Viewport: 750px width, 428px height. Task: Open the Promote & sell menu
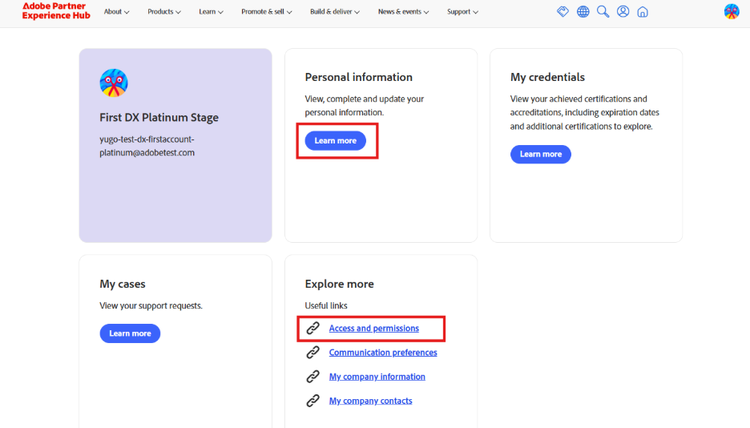[x=266, y=12]
